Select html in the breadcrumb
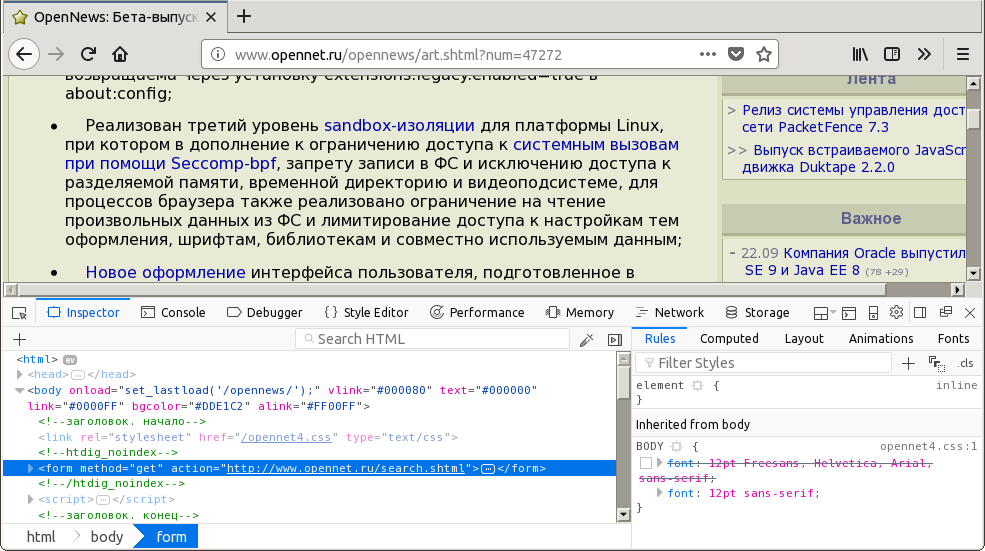 [x=41, y=537]
